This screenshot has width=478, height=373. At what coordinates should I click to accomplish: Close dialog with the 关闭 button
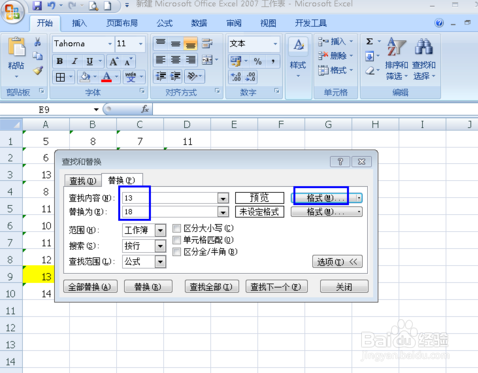click(344, 287)
